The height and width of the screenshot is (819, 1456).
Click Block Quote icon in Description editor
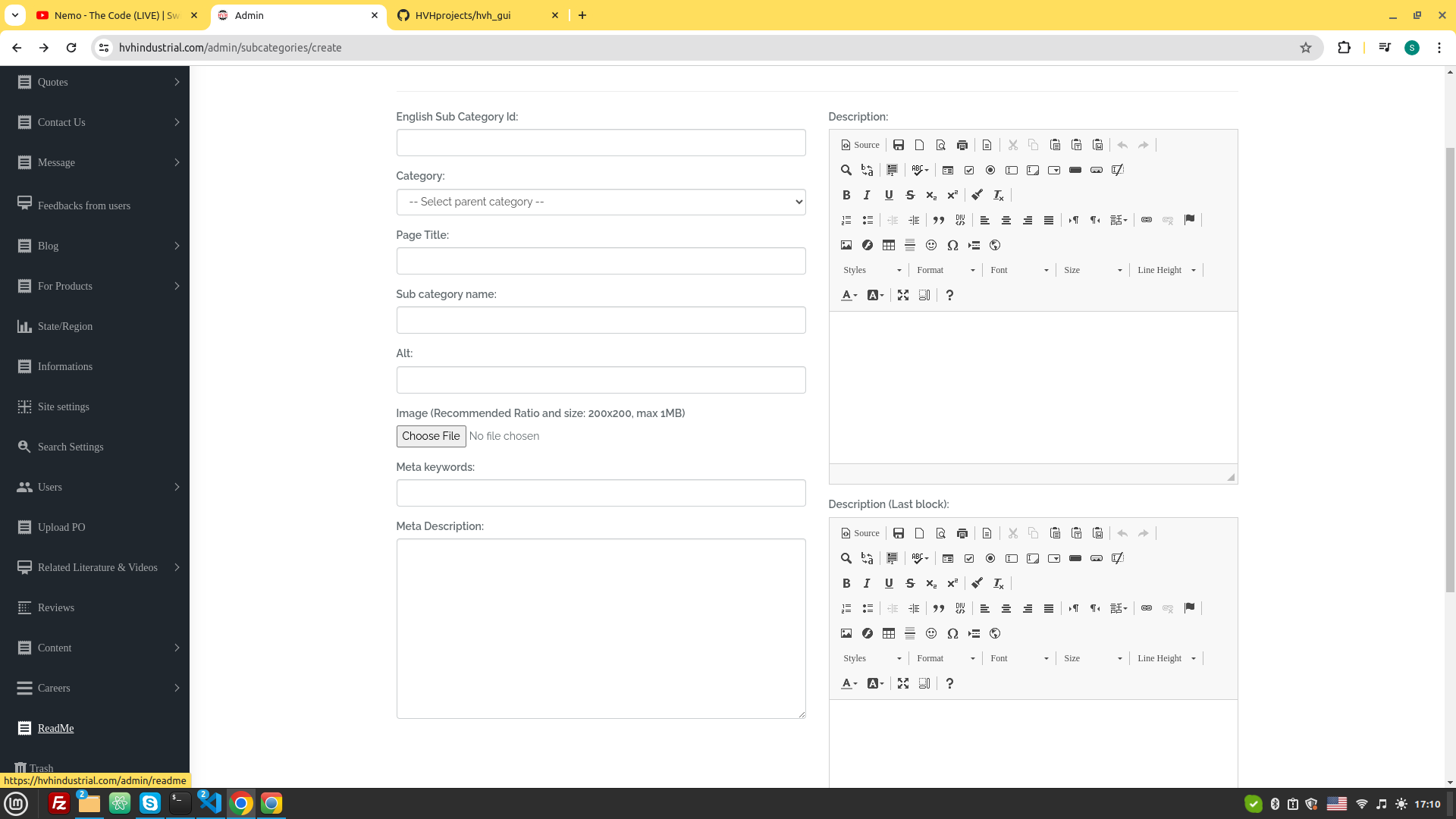pyautogui.click(x=939, y=220)
